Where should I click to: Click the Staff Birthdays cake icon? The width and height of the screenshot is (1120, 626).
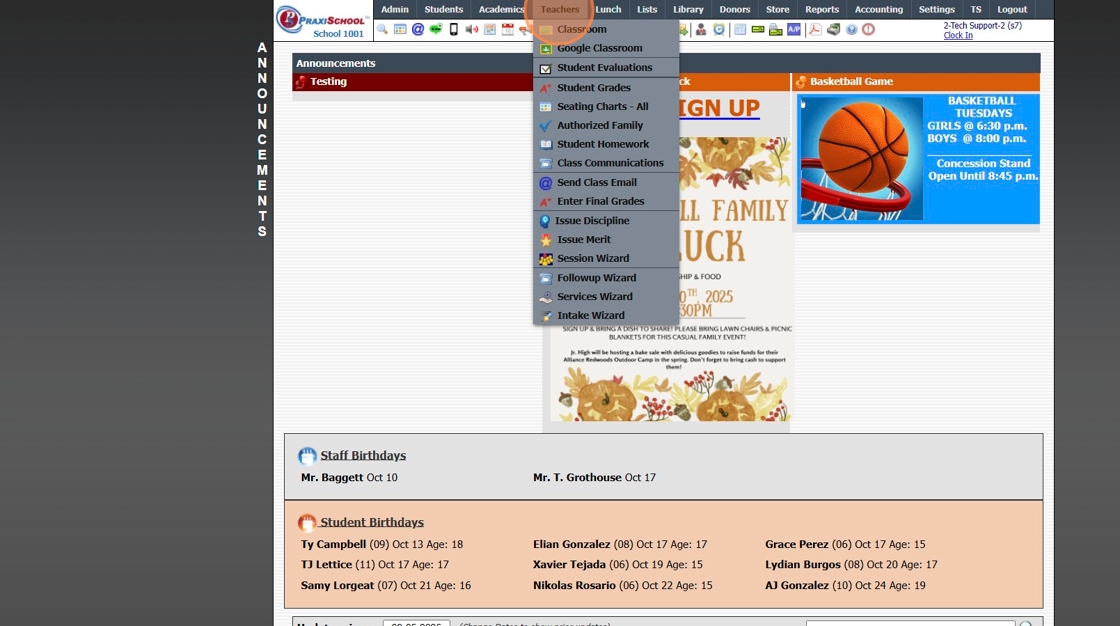pyautogui.click(x=307, y=455)
